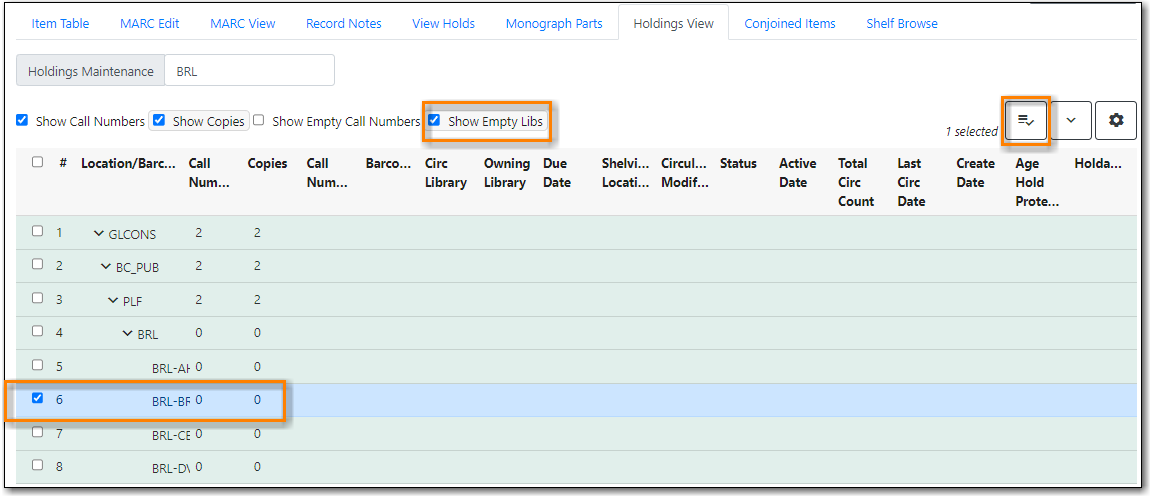The image size is (1150, 496).
Task: Click the selected row actions icon
Action: tap(1026, 120)
